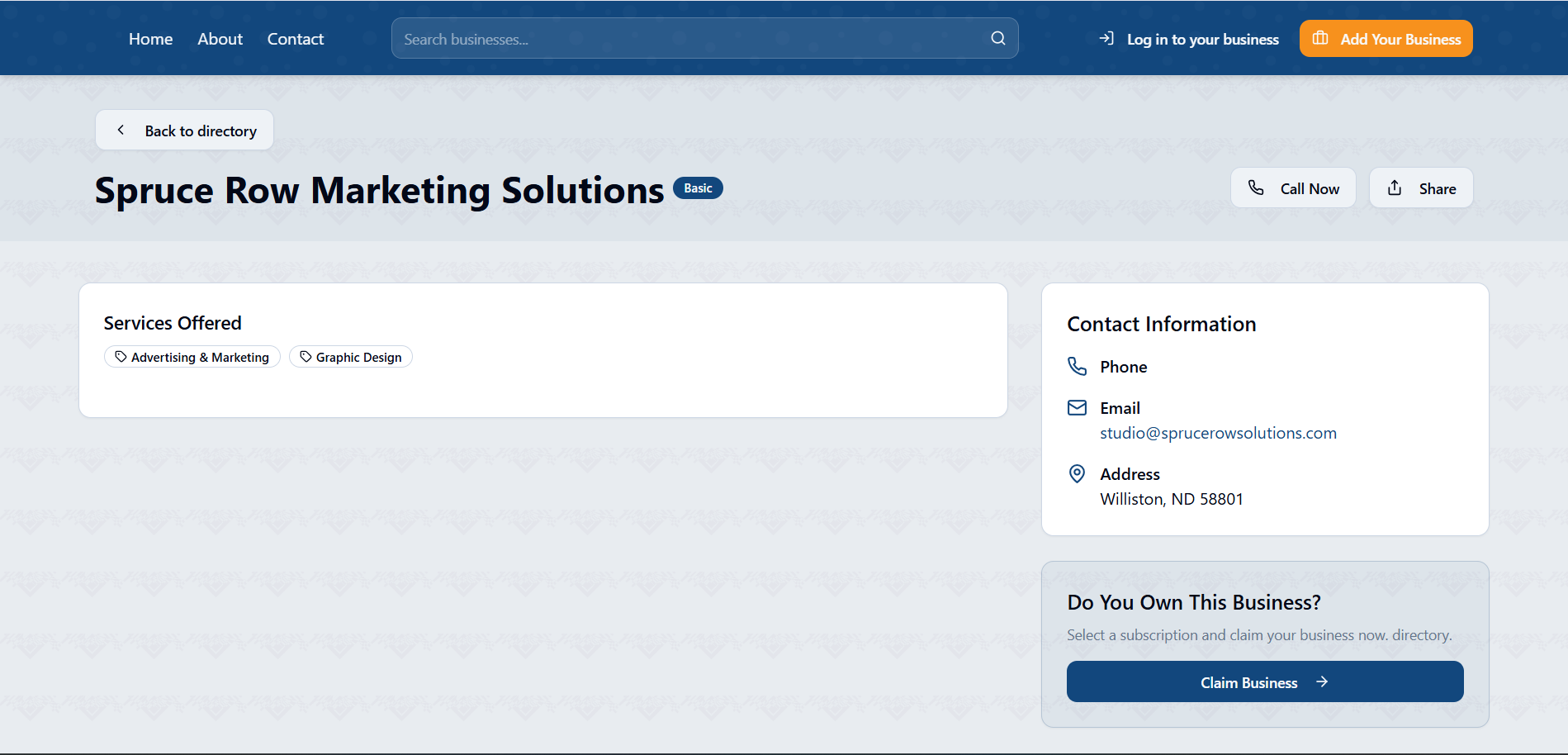Click the share upload icon

(x=1395, y=188)
